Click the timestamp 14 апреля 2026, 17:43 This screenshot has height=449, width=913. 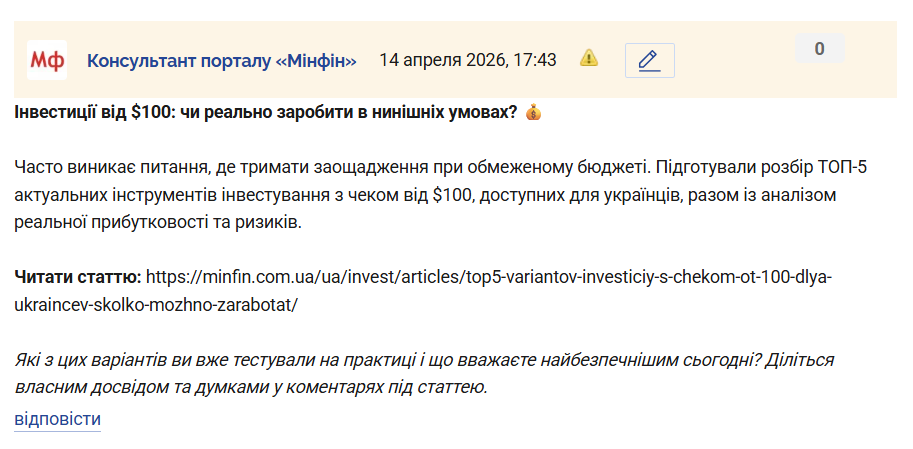(x=467, y=60)
